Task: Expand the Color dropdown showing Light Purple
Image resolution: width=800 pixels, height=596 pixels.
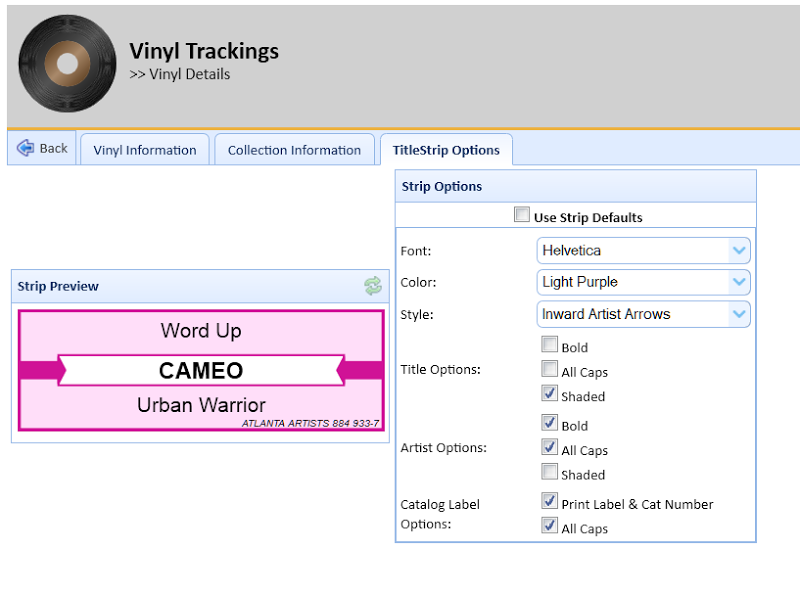Action: [643, 282]
